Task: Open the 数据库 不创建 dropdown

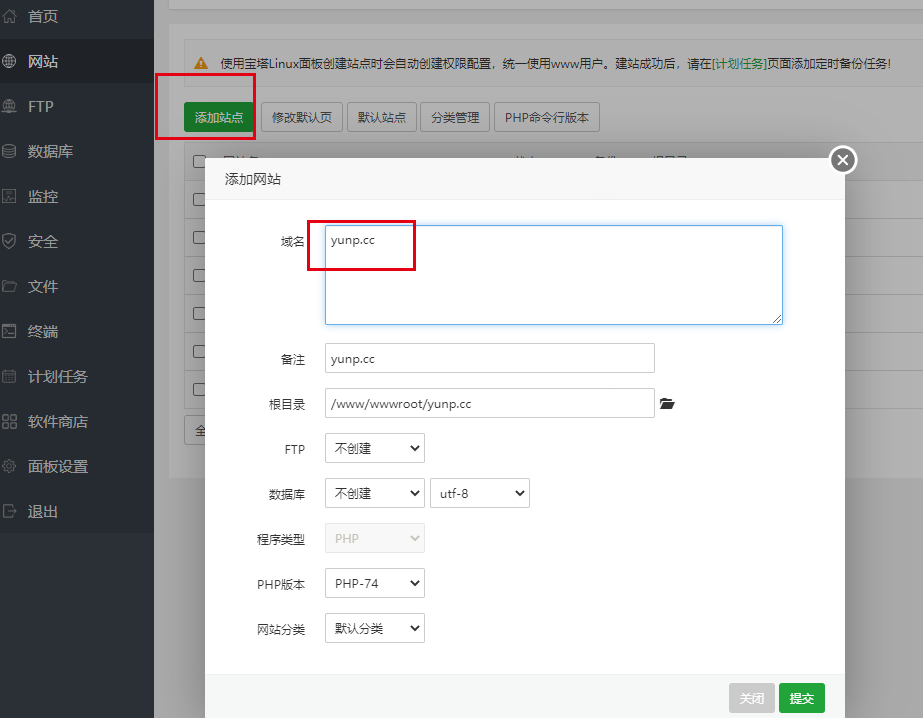Action: click(375, 493)
